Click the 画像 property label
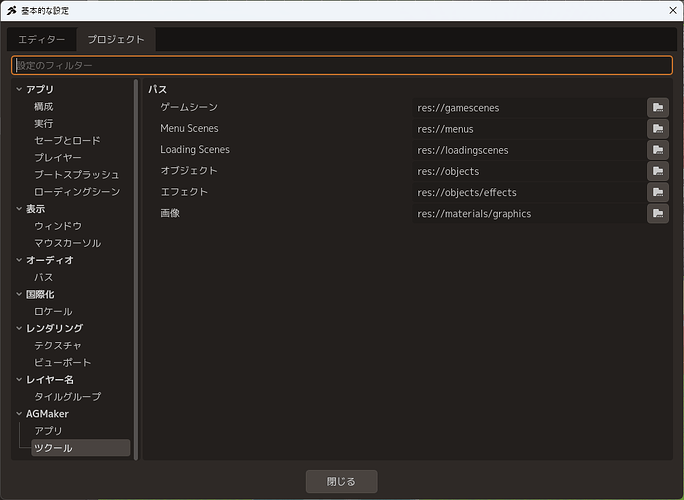 [170, 213]
